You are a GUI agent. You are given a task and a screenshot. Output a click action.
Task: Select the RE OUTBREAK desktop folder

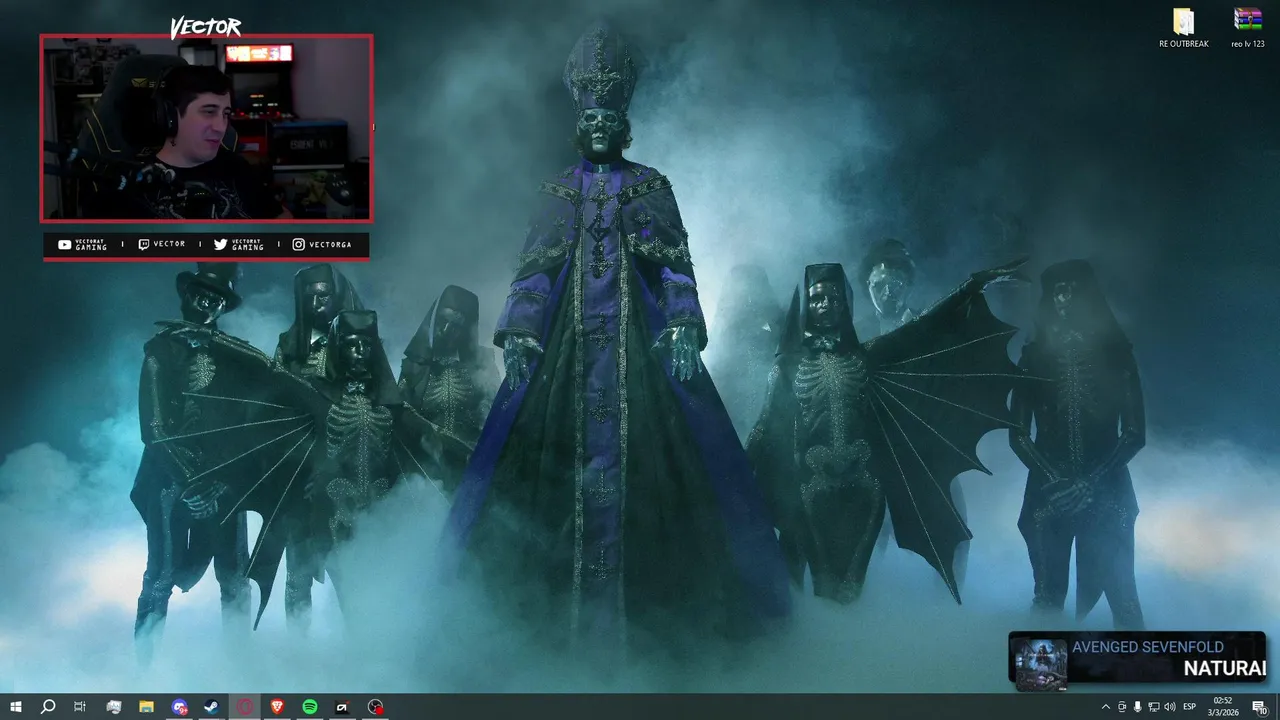1184,29
